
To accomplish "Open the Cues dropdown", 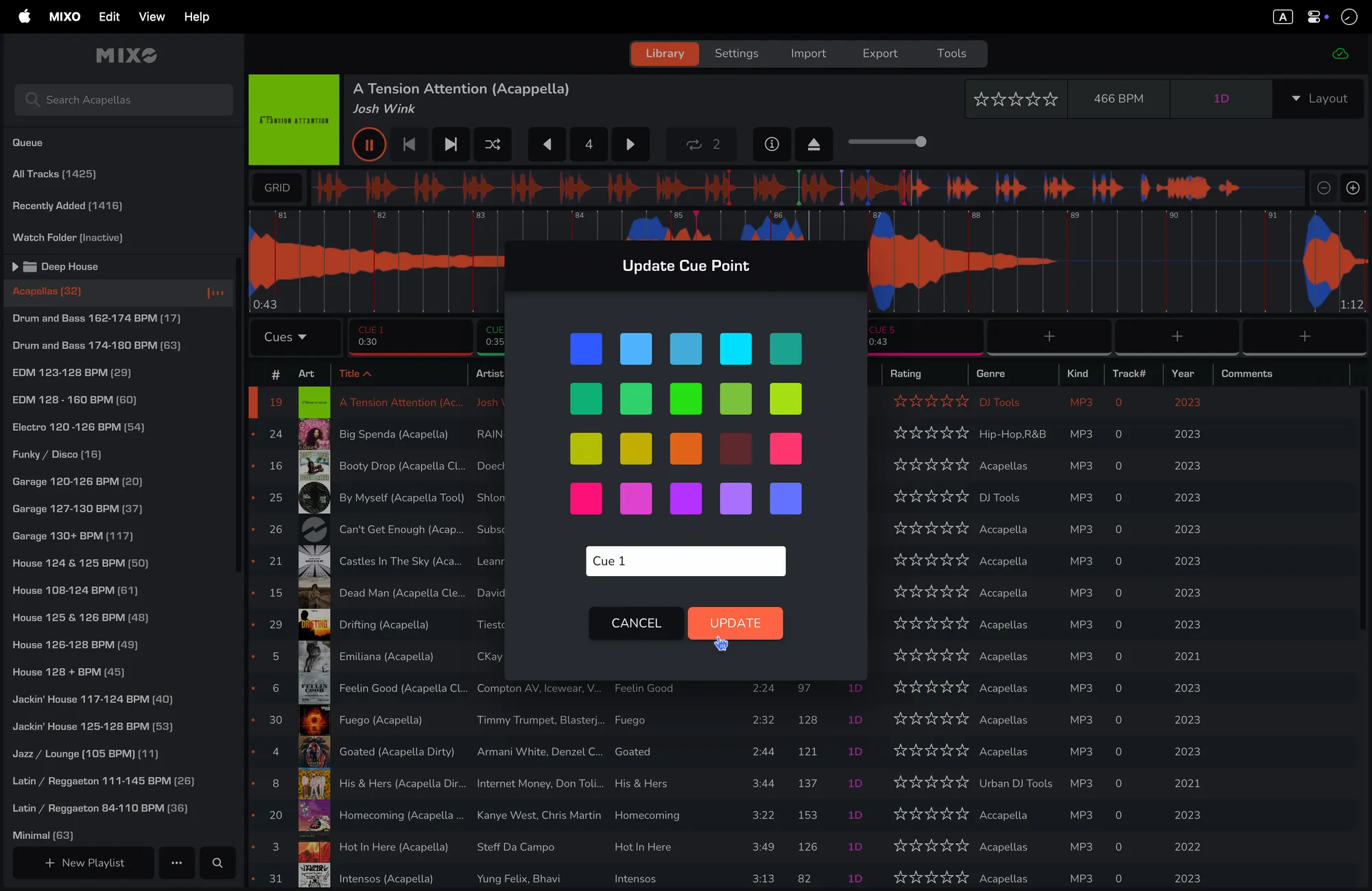I will [x=285, y=337].
